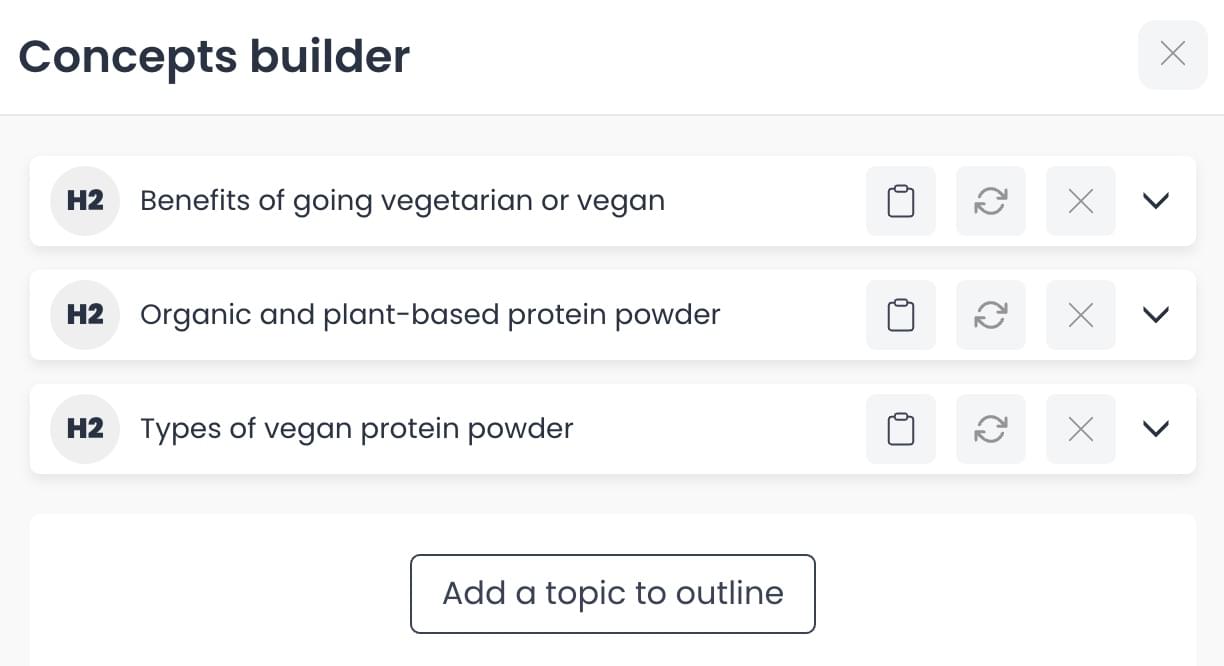This screenshot has width=1224, height=666.
Task: Click the H2 badge of the vegan protein types topic
Action: 85,429
